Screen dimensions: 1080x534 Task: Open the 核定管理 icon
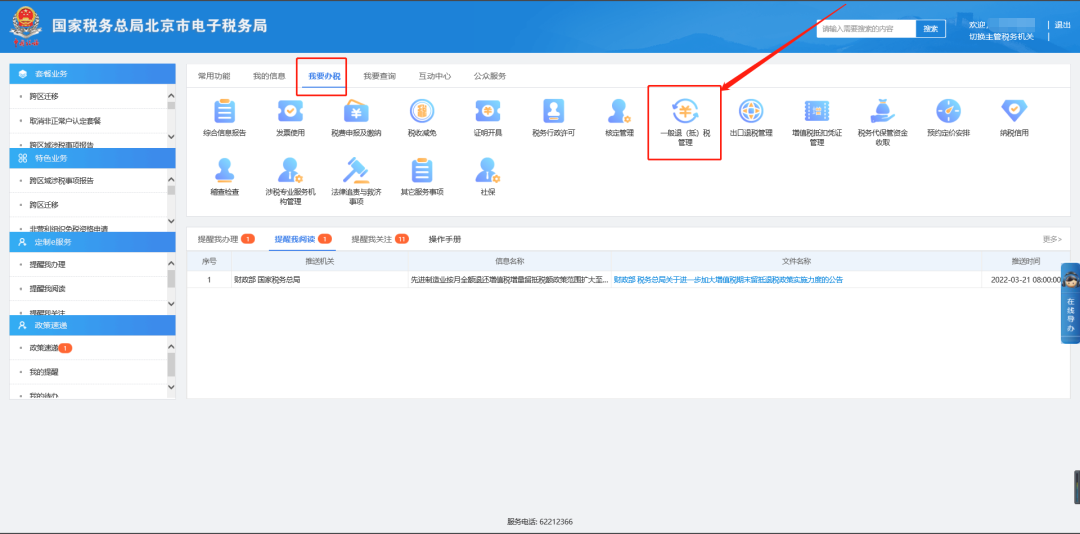(x=619, y=111)
